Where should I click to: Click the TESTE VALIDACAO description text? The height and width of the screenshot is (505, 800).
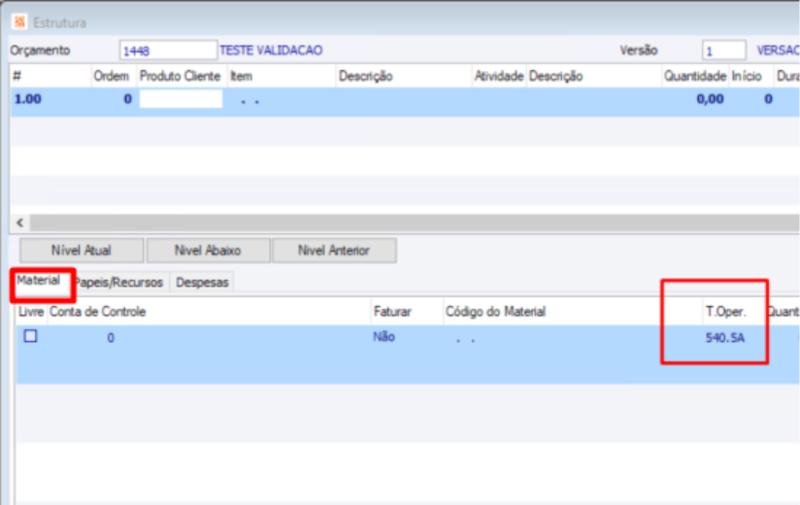pyautogui.click(x=271, y=50)
